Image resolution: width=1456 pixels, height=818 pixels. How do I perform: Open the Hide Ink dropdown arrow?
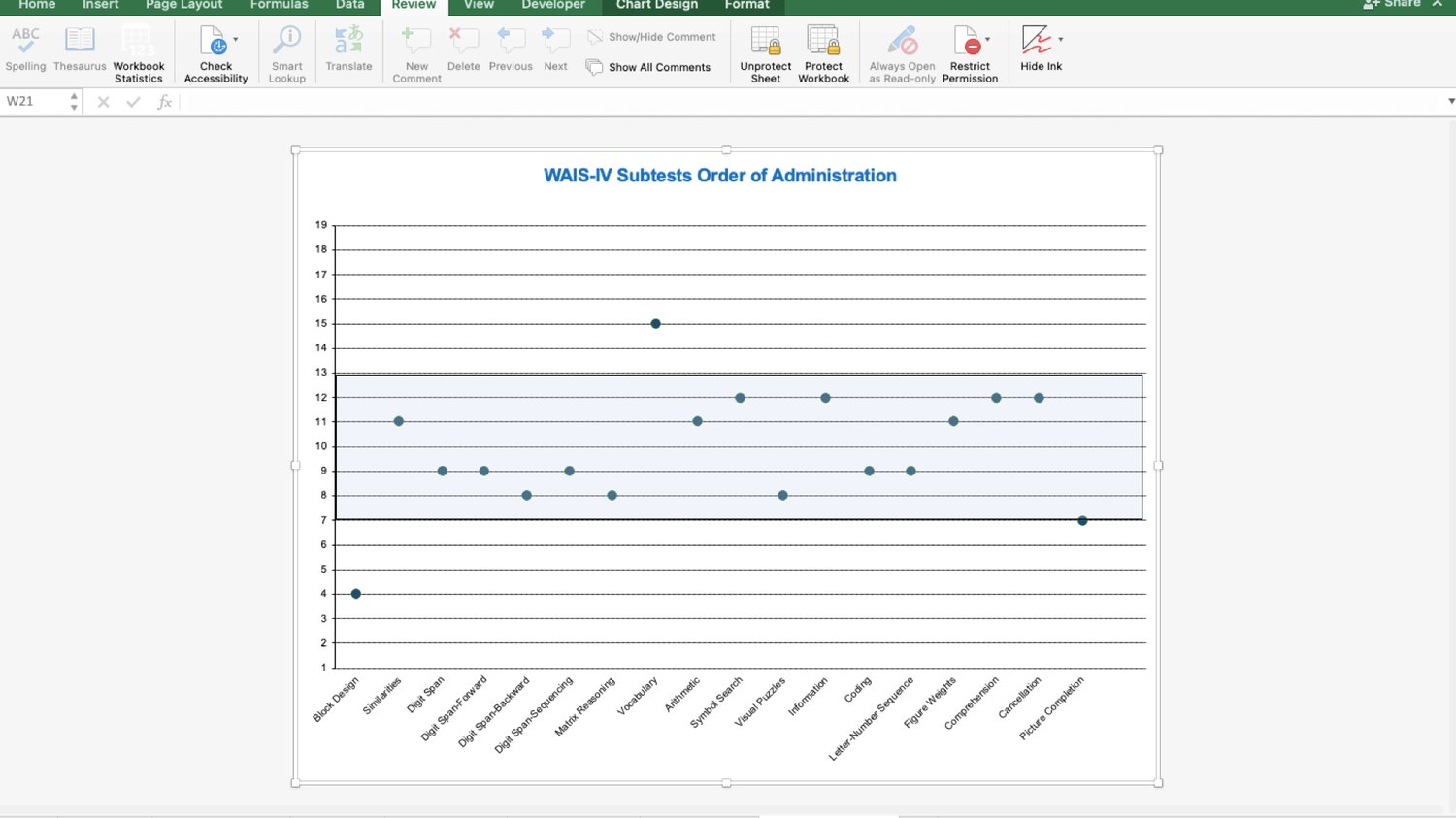pos(1061,40)
